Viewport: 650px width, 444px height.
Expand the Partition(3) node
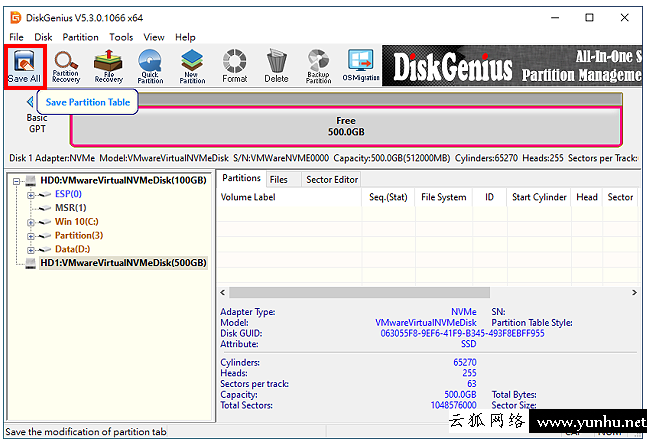coord(31,236)
